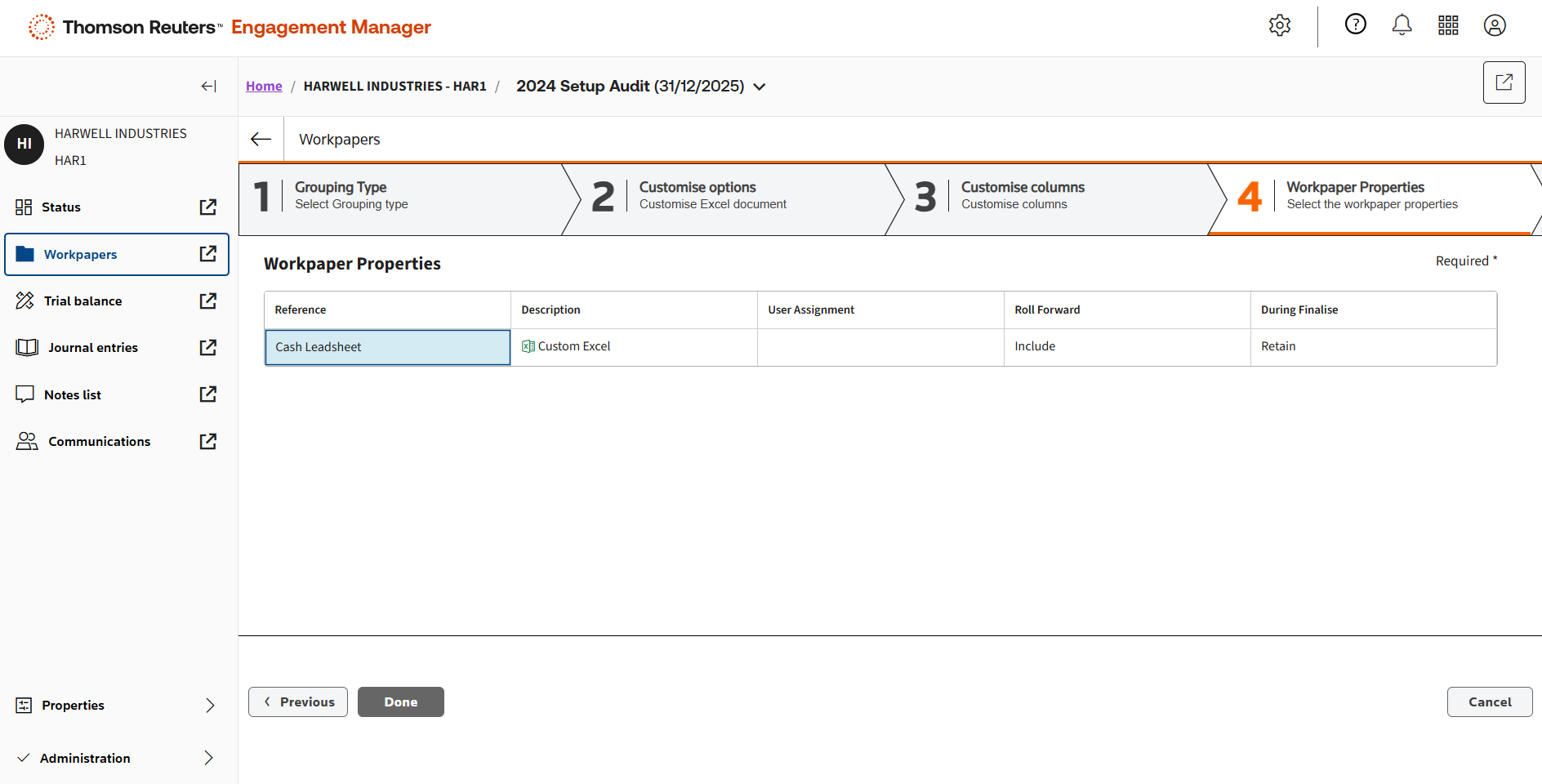Click the Cash Leadsheet reference field

pyautogui.click(x=387, y=347)
